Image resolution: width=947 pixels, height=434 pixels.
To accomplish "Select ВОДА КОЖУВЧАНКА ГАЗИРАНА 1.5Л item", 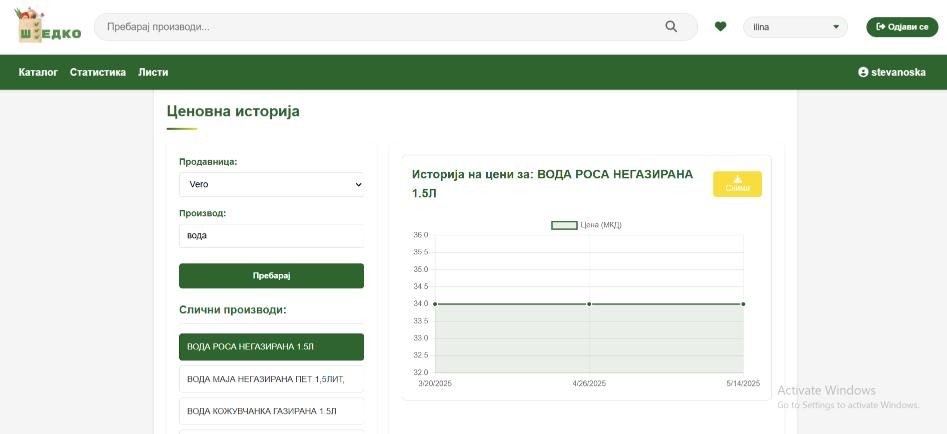I will click(x=271, y=411).
